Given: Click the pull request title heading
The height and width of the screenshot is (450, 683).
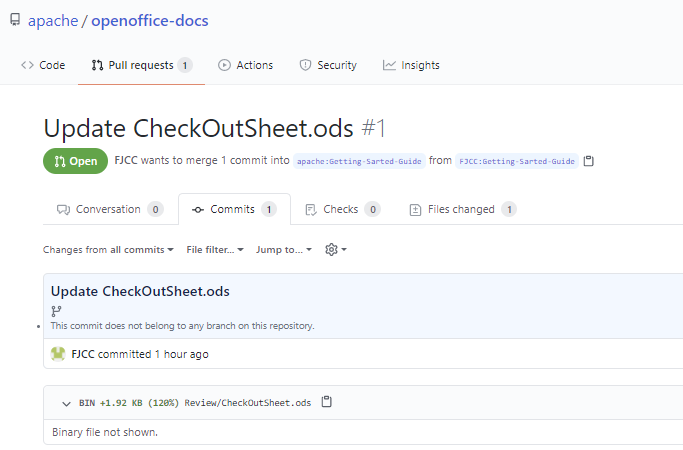Looking at the screenshot, I should (x=198, y=128).
